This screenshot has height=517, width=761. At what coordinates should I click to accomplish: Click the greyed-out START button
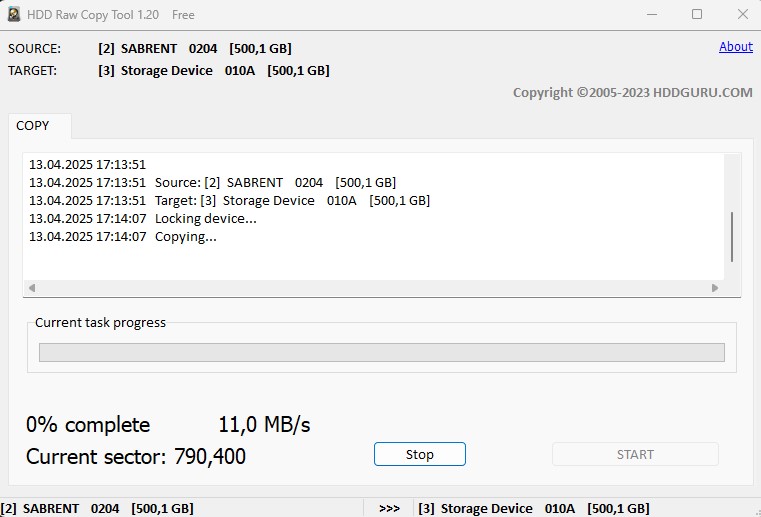[635, 454]
